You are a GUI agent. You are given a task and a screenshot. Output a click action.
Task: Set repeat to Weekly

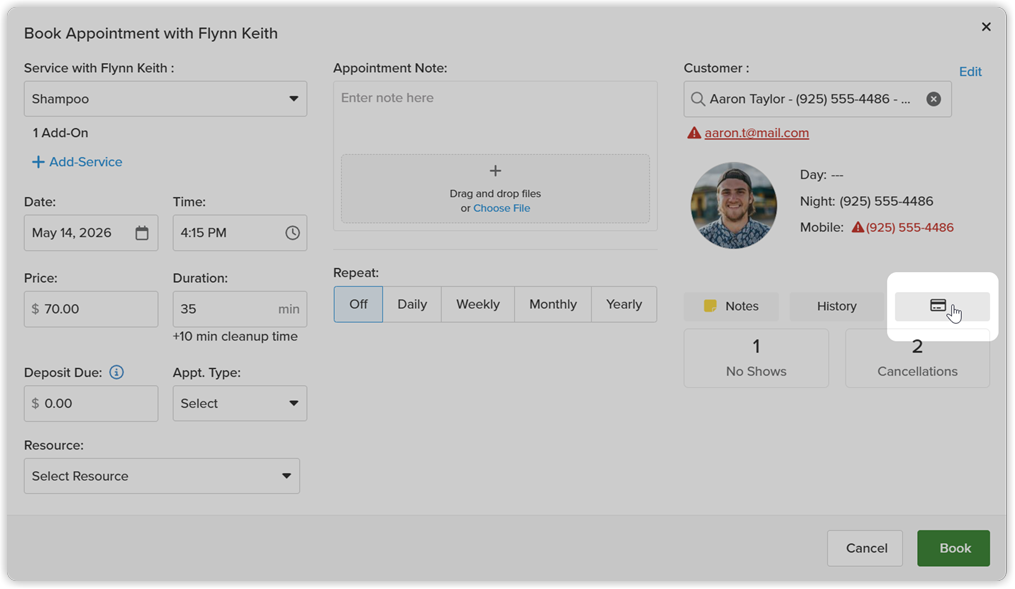pos(478,304)
